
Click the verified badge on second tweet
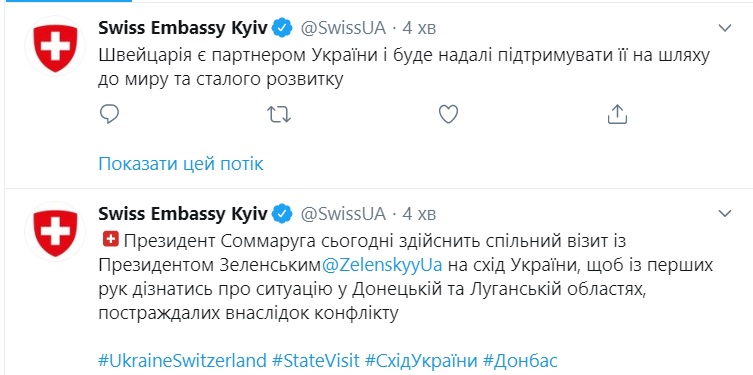tap(282, 214)
